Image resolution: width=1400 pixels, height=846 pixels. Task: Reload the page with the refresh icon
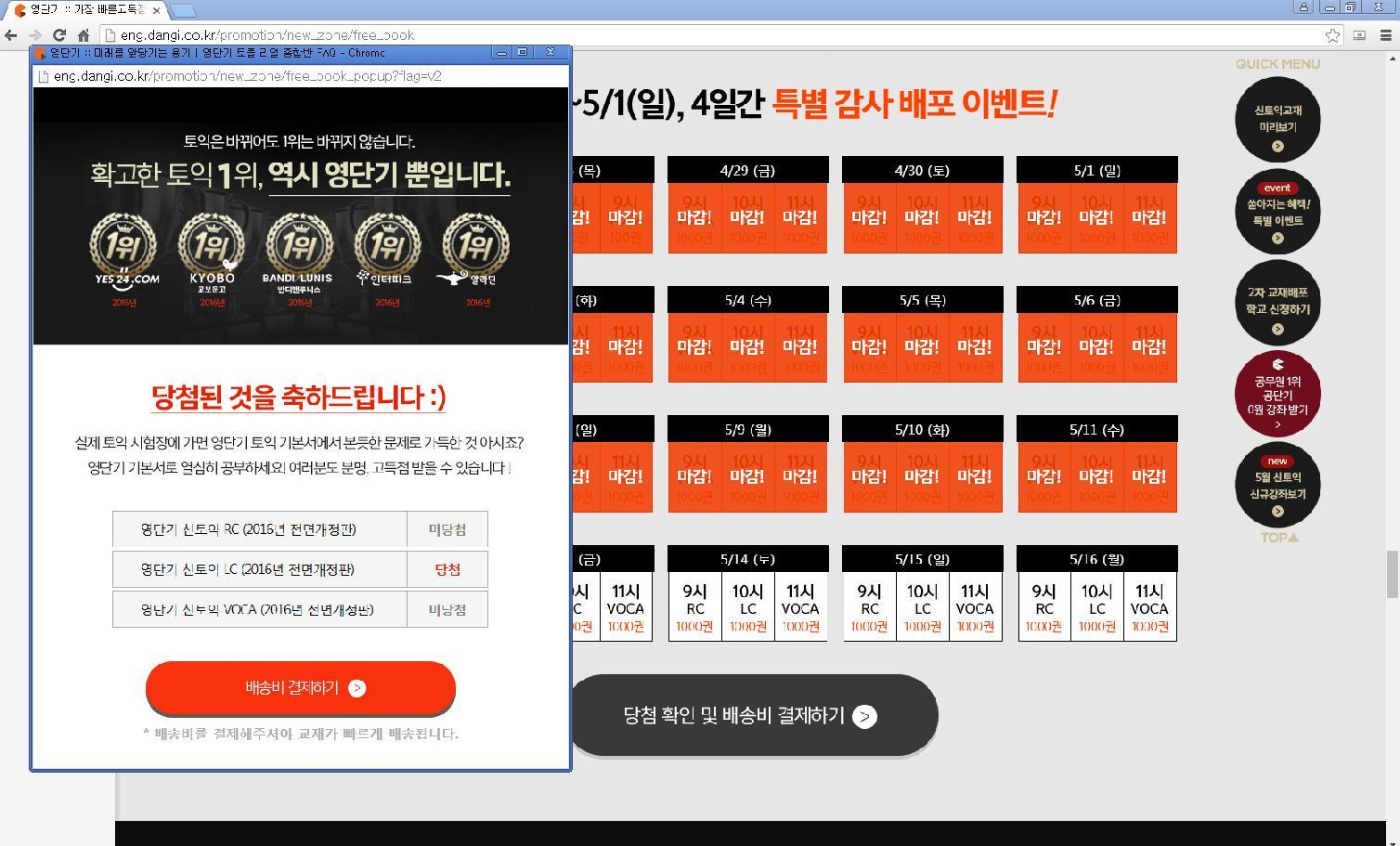pyautogui.click(x=58, y=35)
